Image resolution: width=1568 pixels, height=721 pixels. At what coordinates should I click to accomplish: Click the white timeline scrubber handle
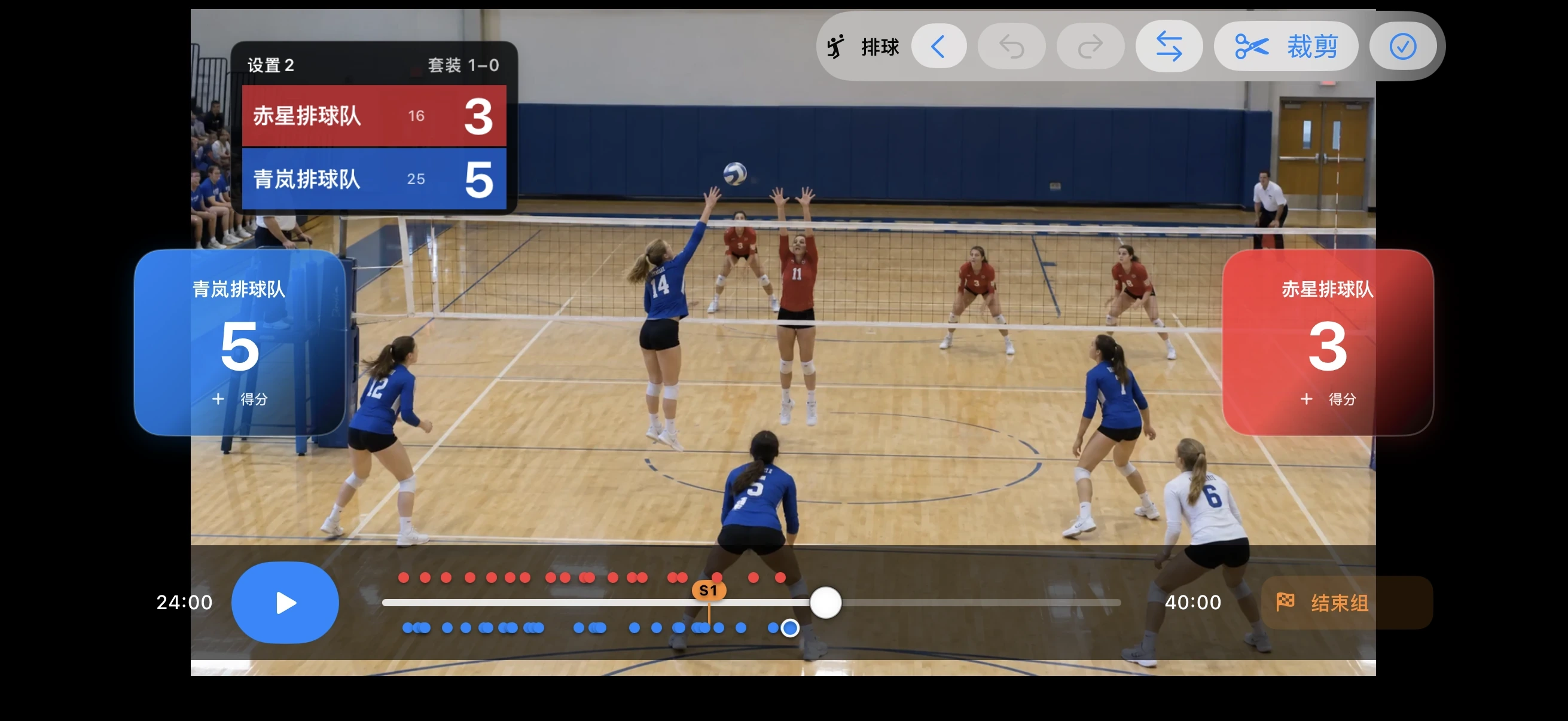825,603
